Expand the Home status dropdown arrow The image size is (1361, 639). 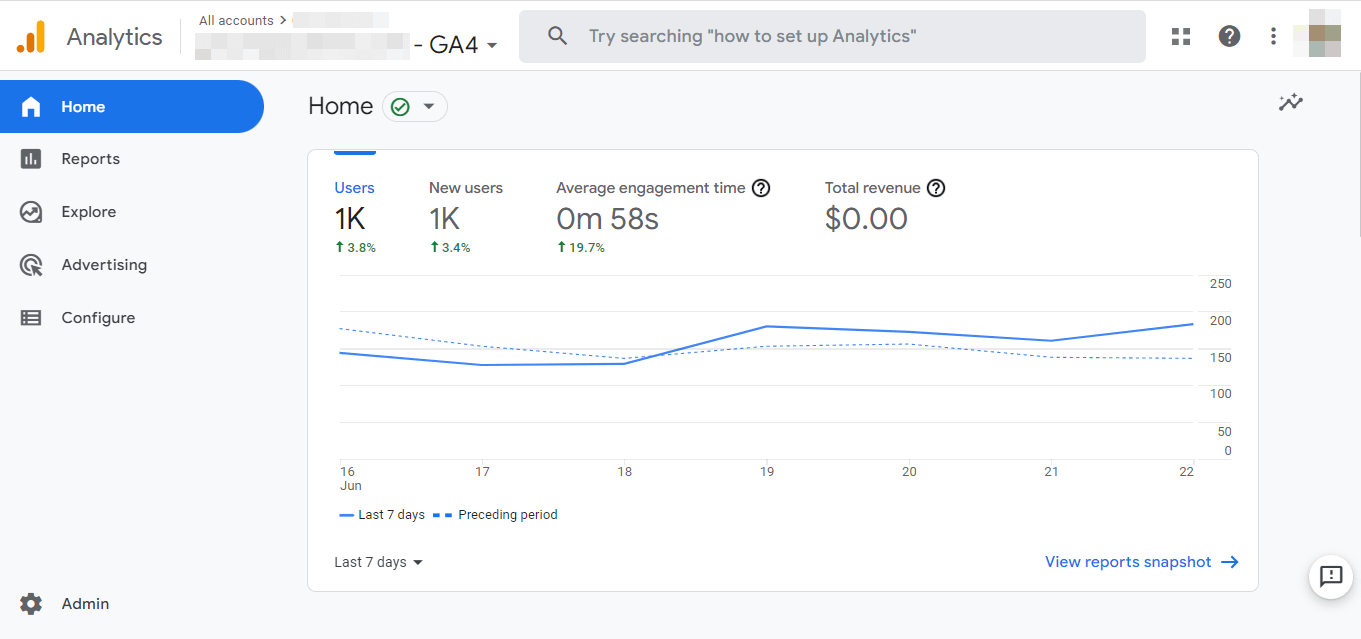pos(430,105)
